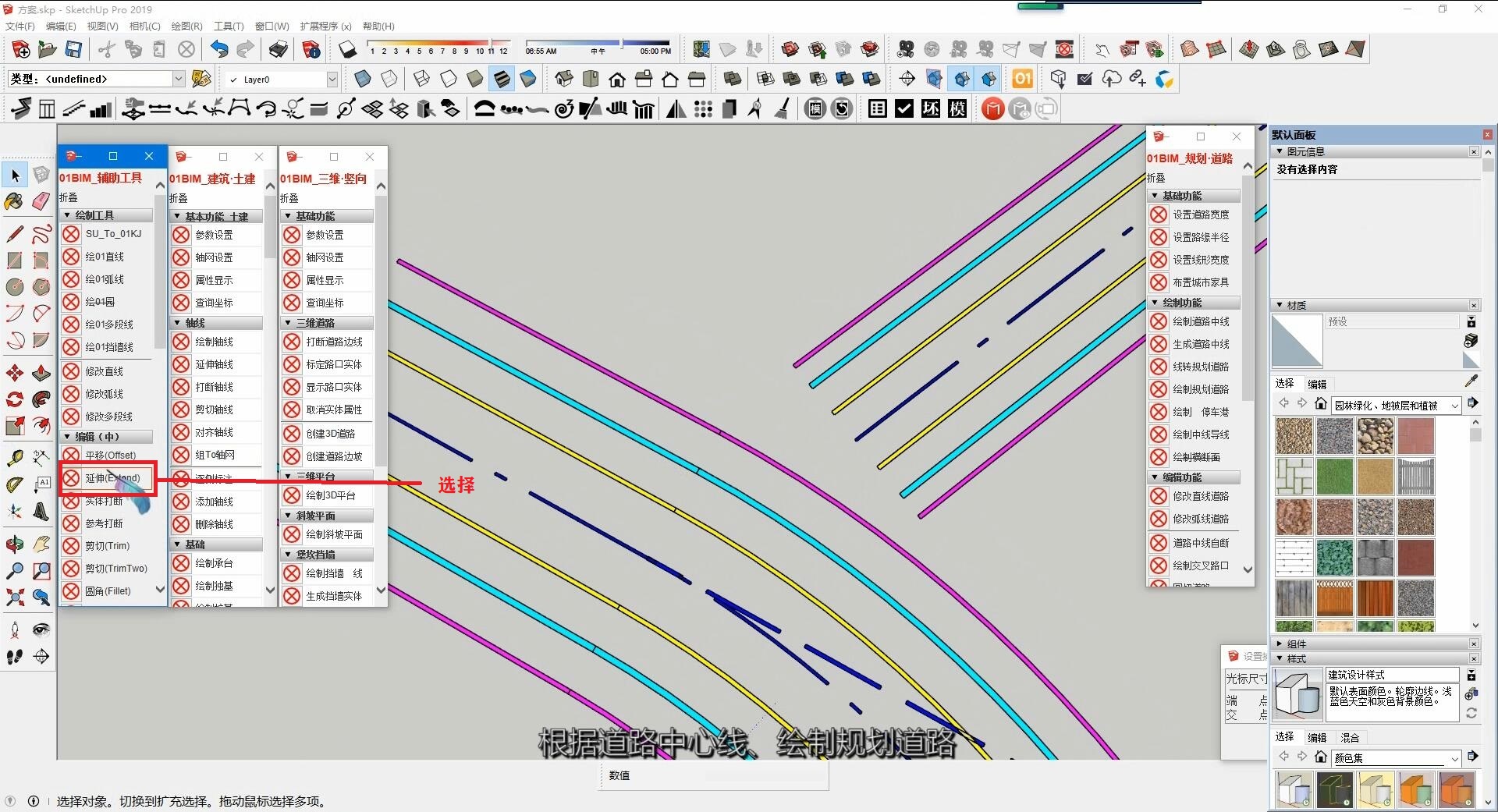The width and height of the screenshot is (1498, 812).
Task: Toggle the black checkmark toolbar icon
Action: (904, 108)
